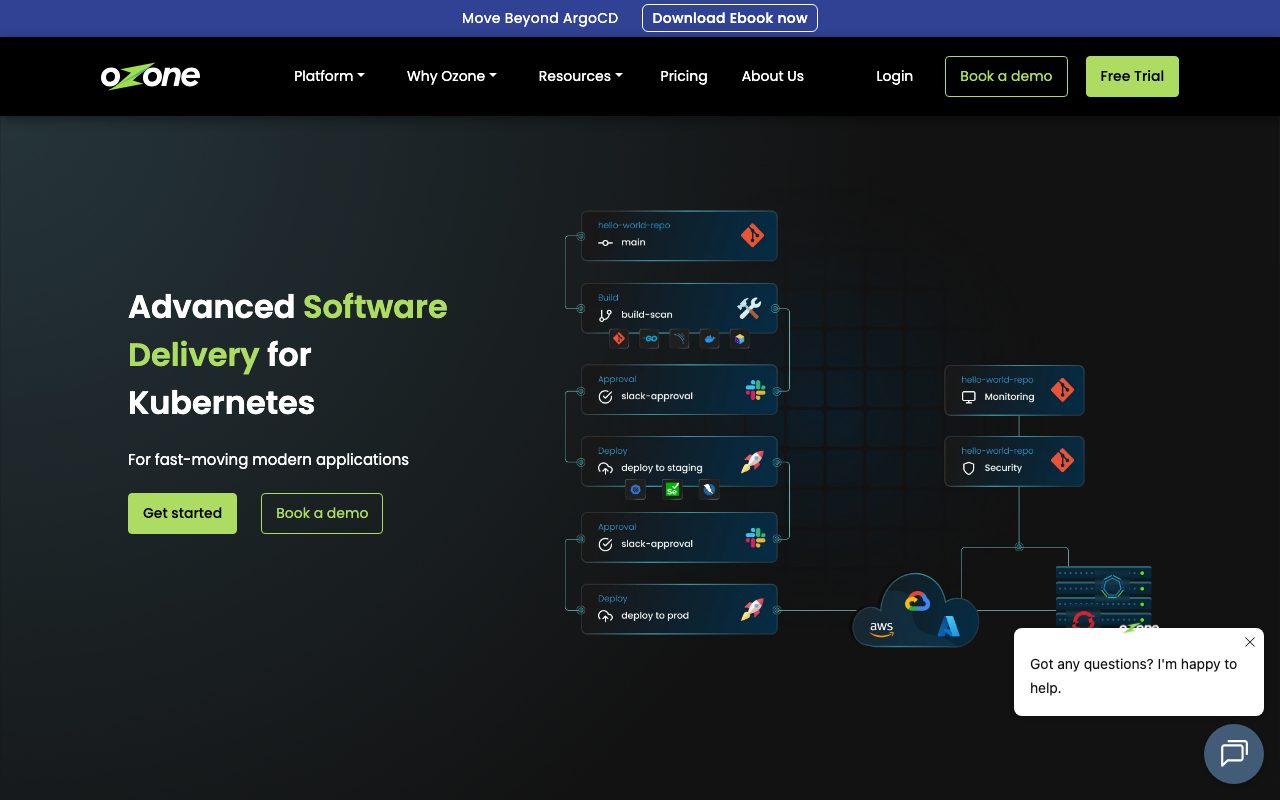
Task: Click the Git logo in the Security card
Action: tap(1062, 460)
